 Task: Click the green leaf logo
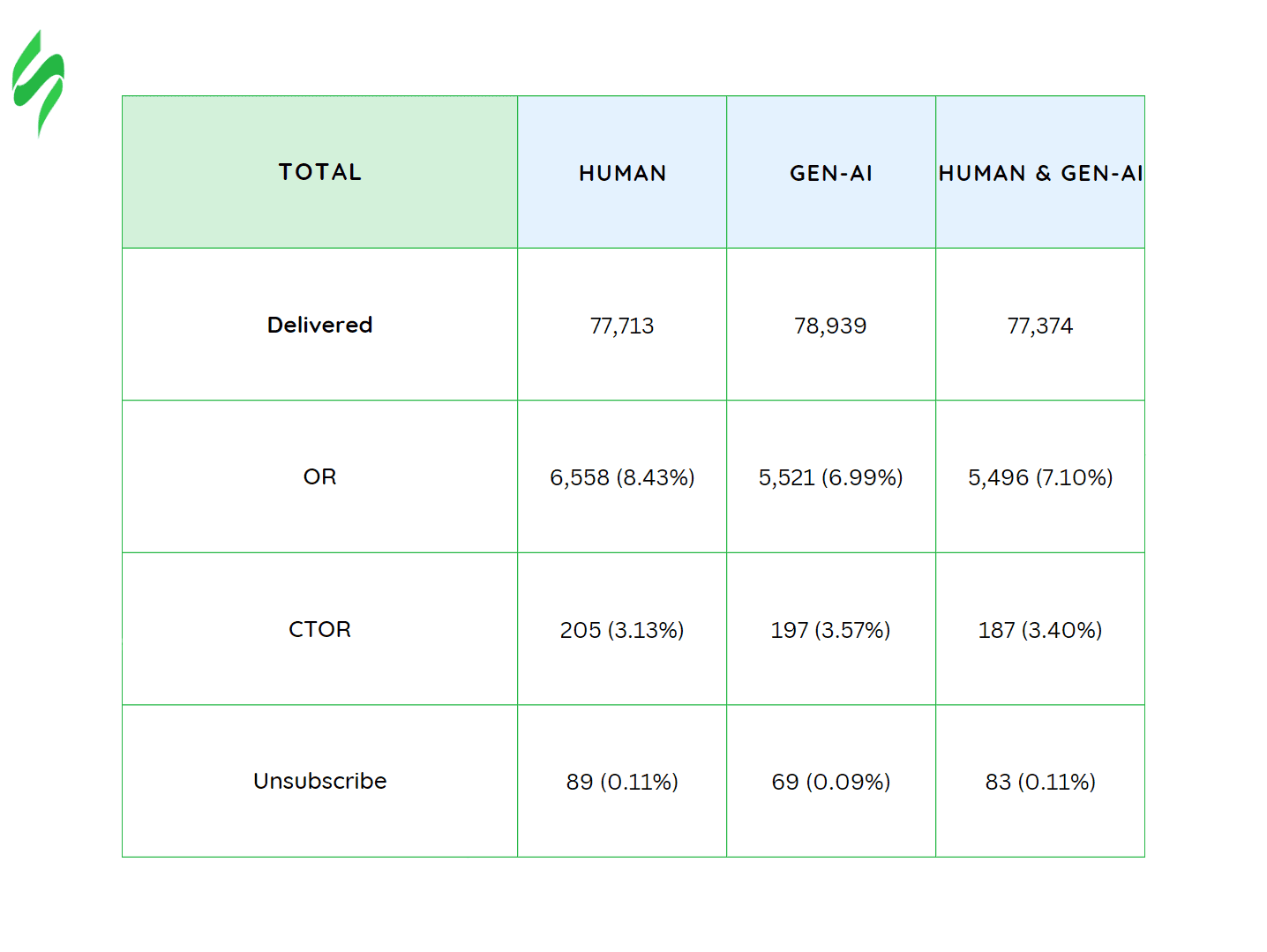(x=38, y=84)
